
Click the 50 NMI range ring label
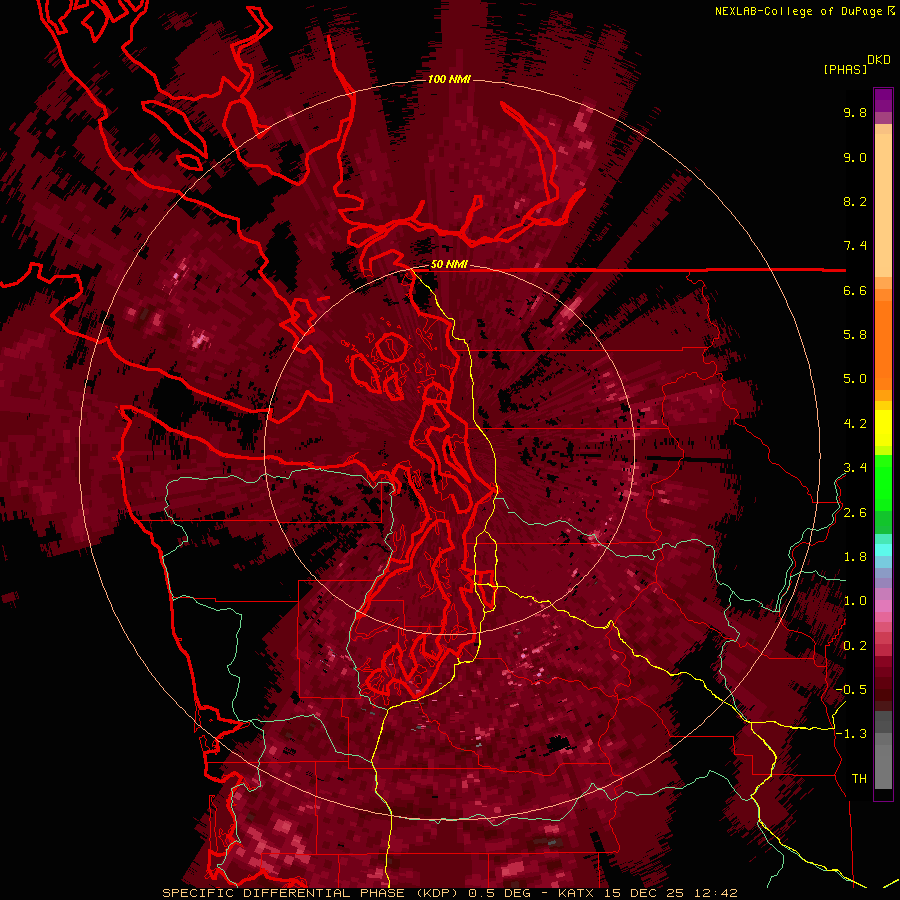pyautogui.click(x=449, y=265)
